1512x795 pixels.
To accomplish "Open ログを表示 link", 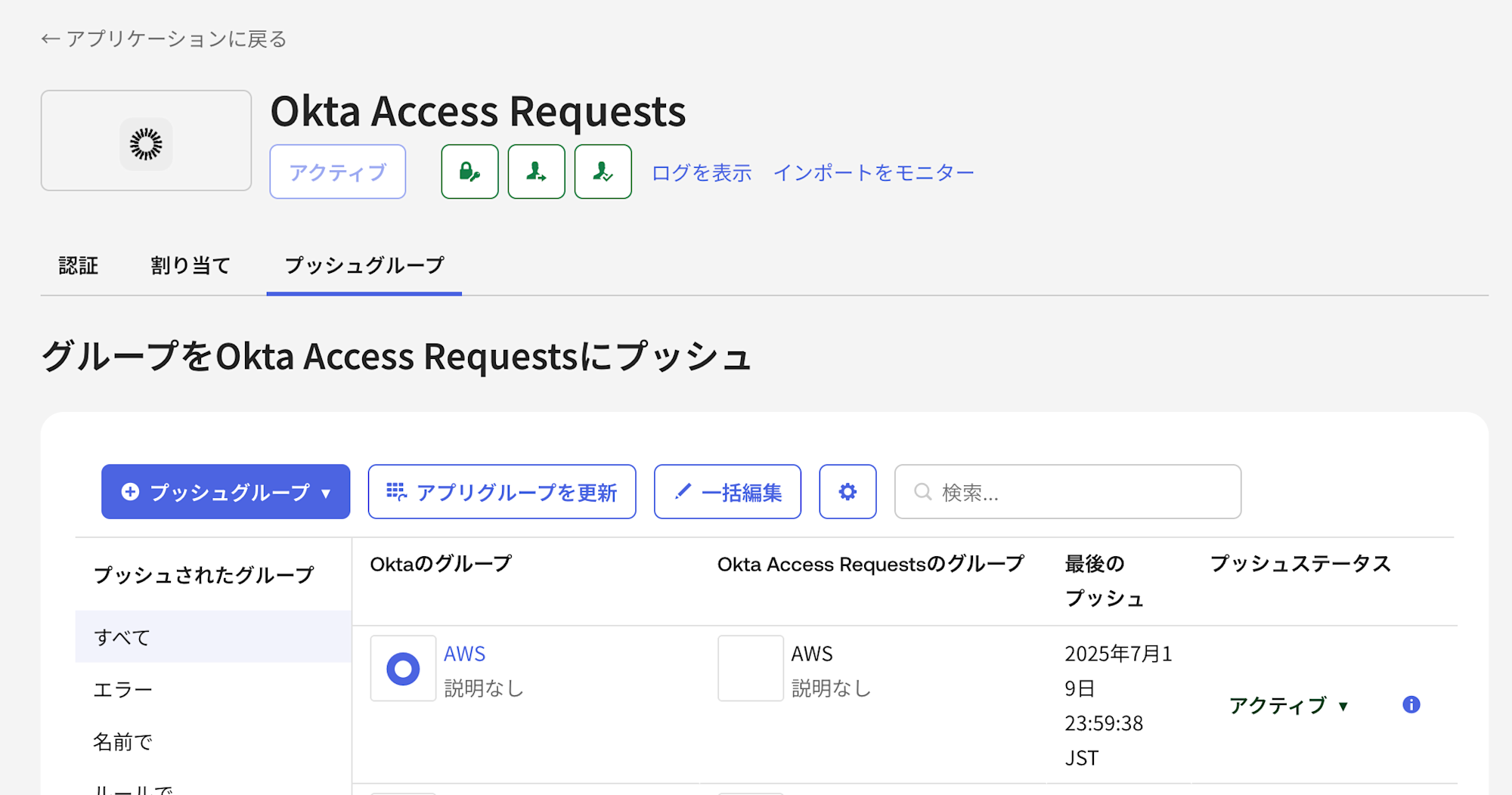I will (x=702, y=172).
